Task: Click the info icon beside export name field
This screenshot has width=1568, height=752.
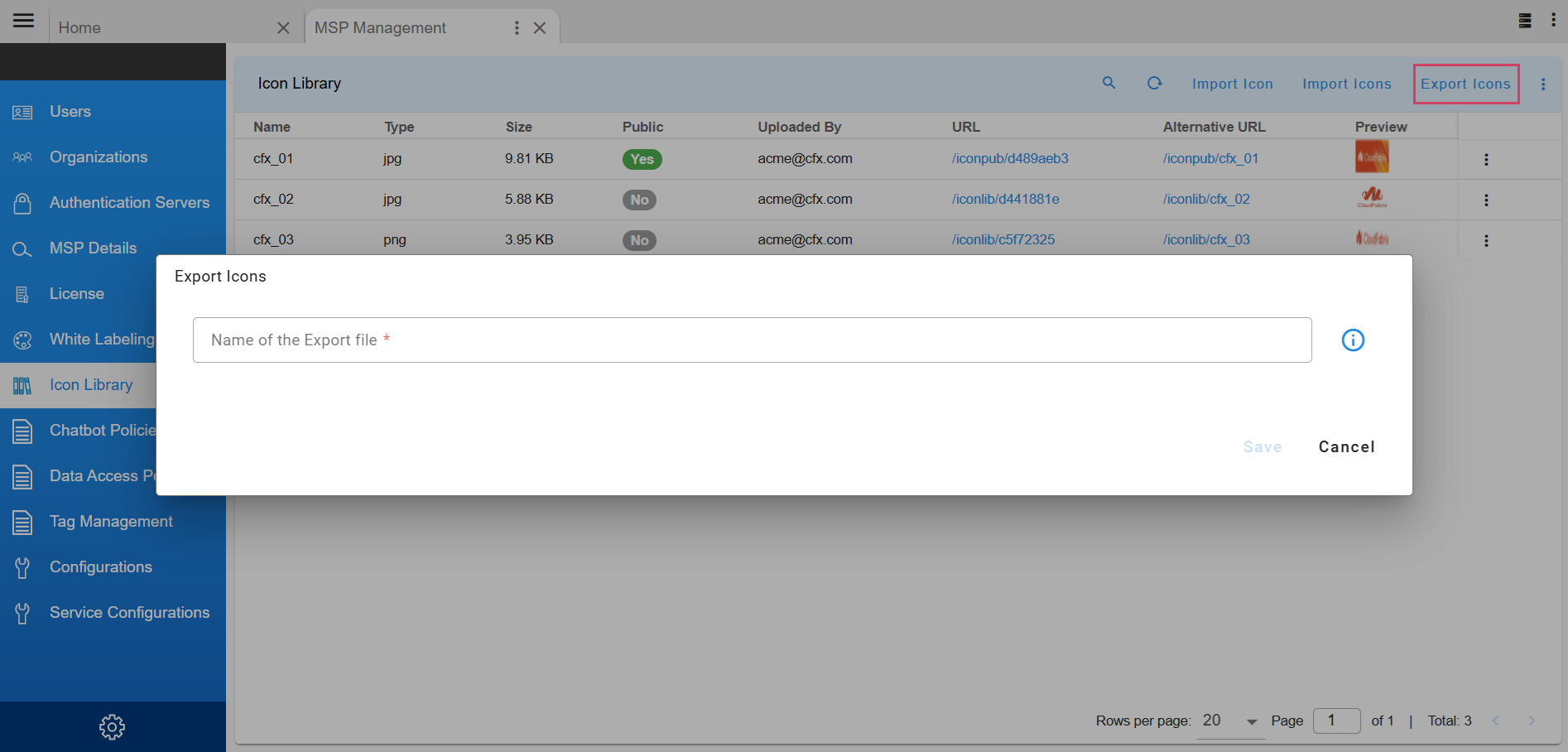Action: (1353, 340)
